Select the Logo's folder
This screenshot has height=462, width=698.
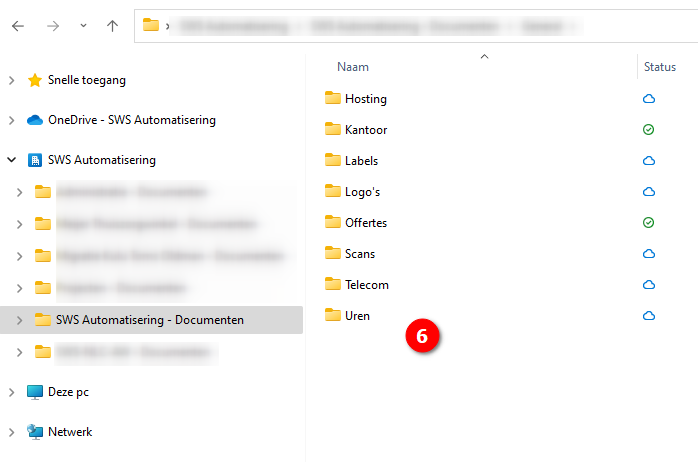pos(362,192)
